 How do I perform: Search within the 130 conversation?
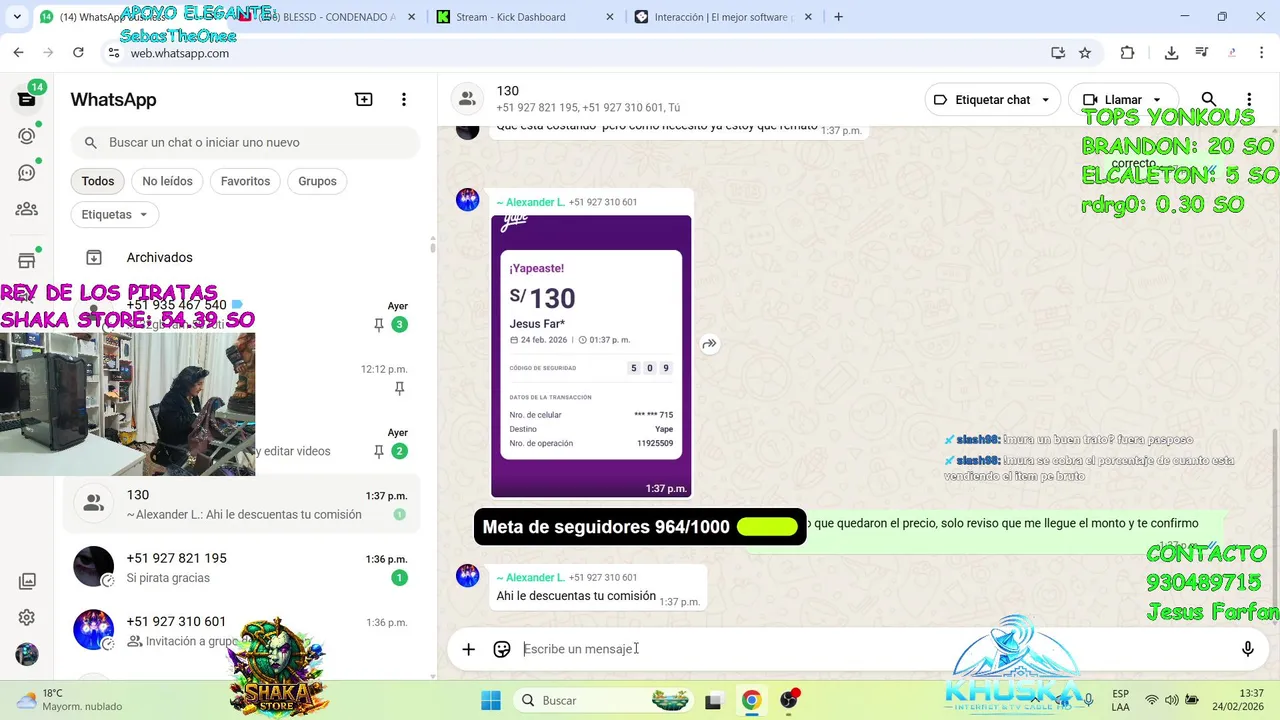pyautogui.click(x=1209, y=99)
